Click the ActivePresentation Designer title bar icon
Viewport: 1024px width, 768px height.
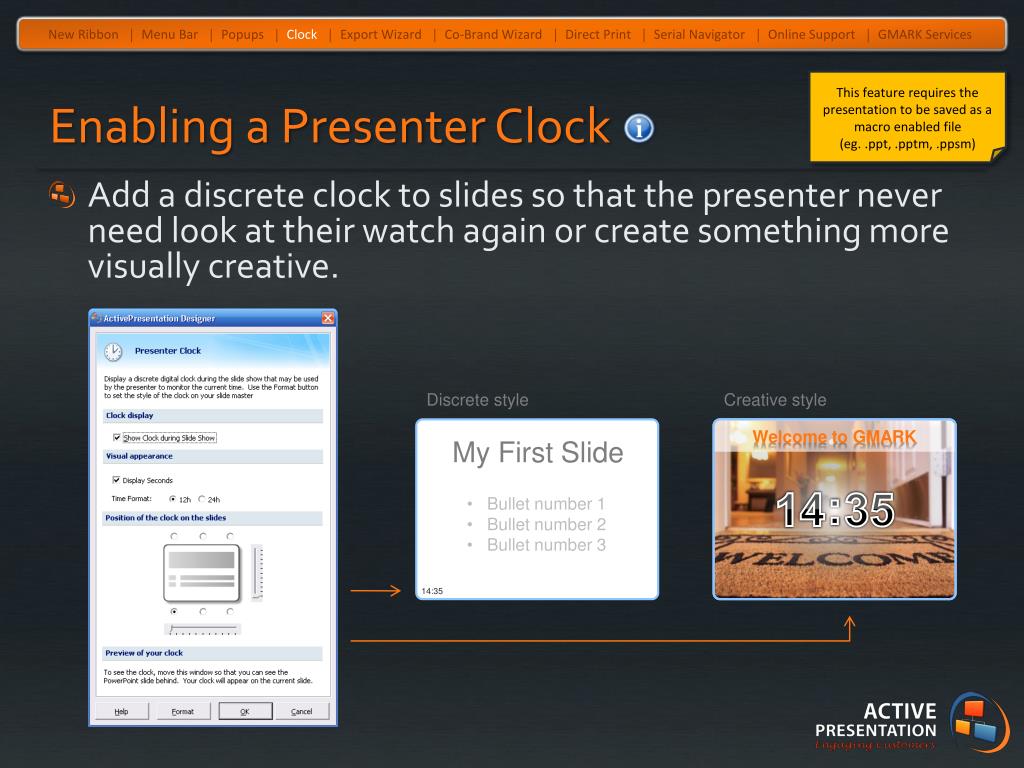(x=97, y=318)
